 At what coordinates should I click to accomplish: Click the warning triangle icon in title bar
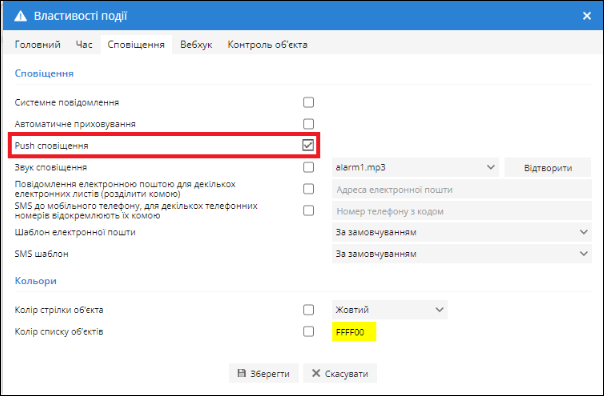click(x=20, y=16)
